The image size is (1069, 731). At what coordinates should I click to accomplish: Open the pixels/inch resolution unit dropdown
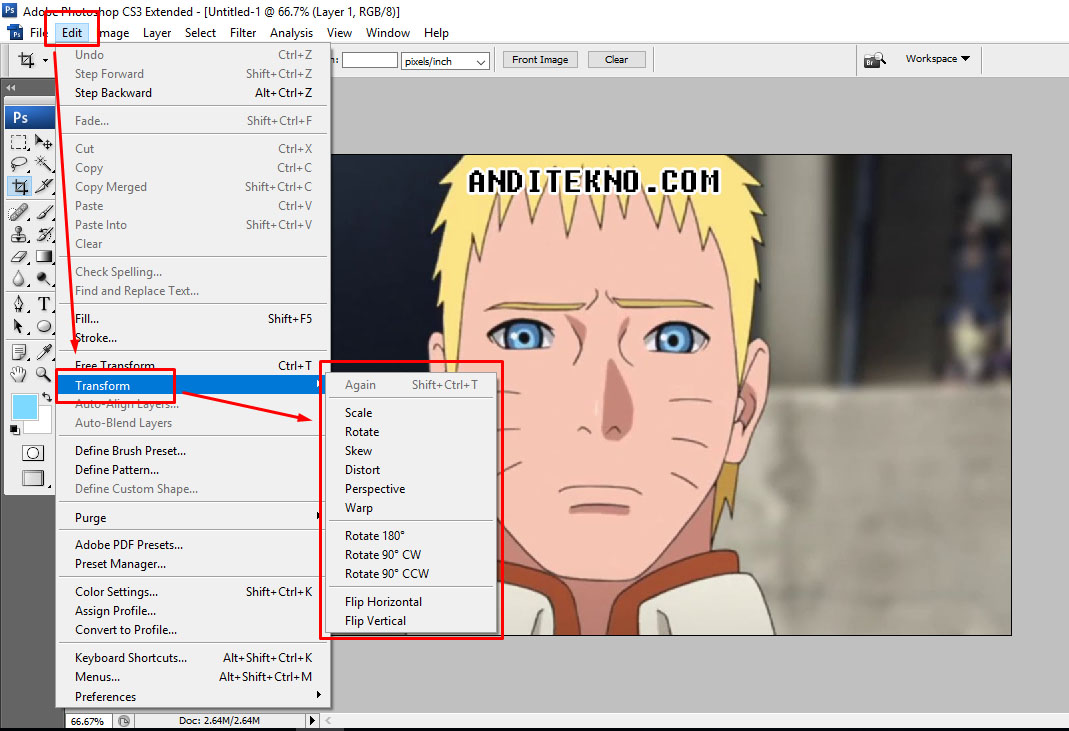coord(445,61)
